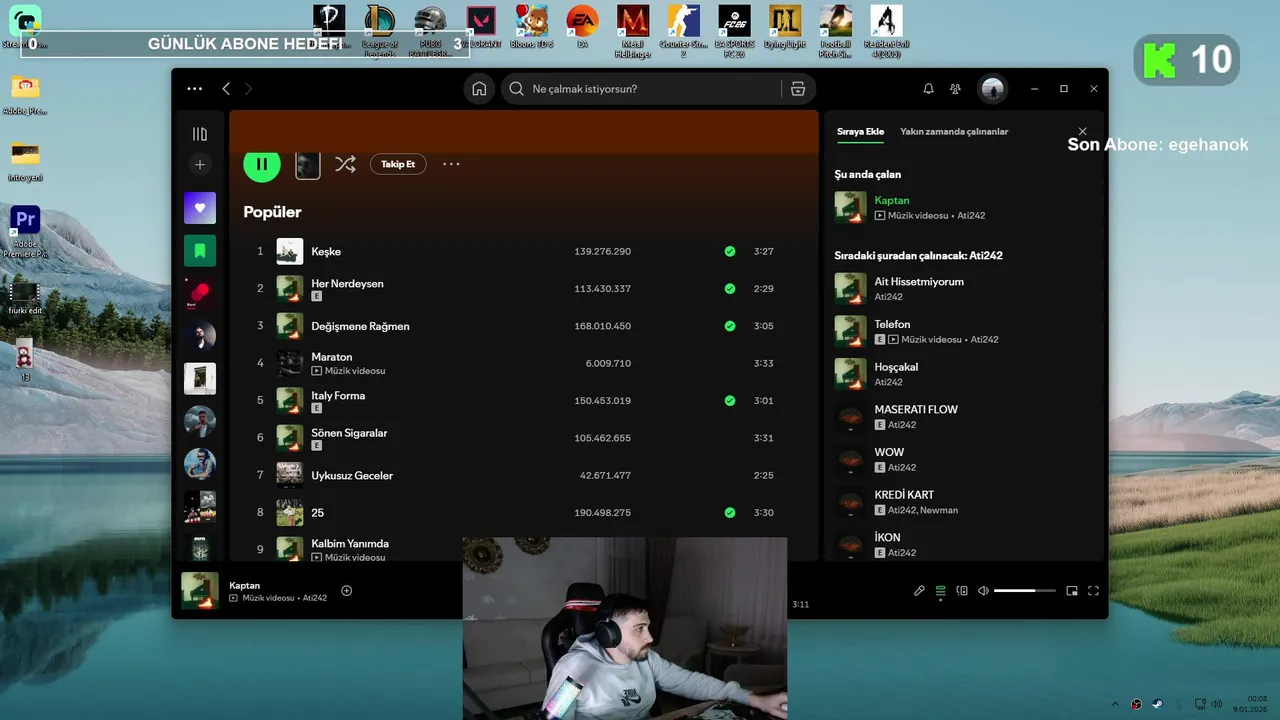Click the Steam icon in system tray
This screenshot has height=720, width=1280.
[1157, 704]
